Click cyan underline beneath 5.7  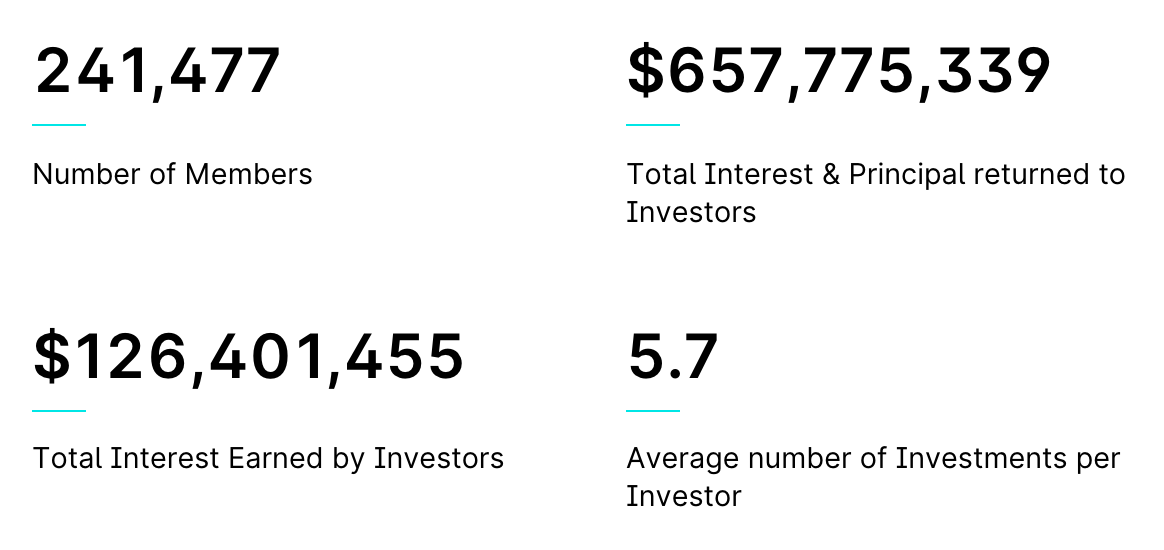click(653, 410)
